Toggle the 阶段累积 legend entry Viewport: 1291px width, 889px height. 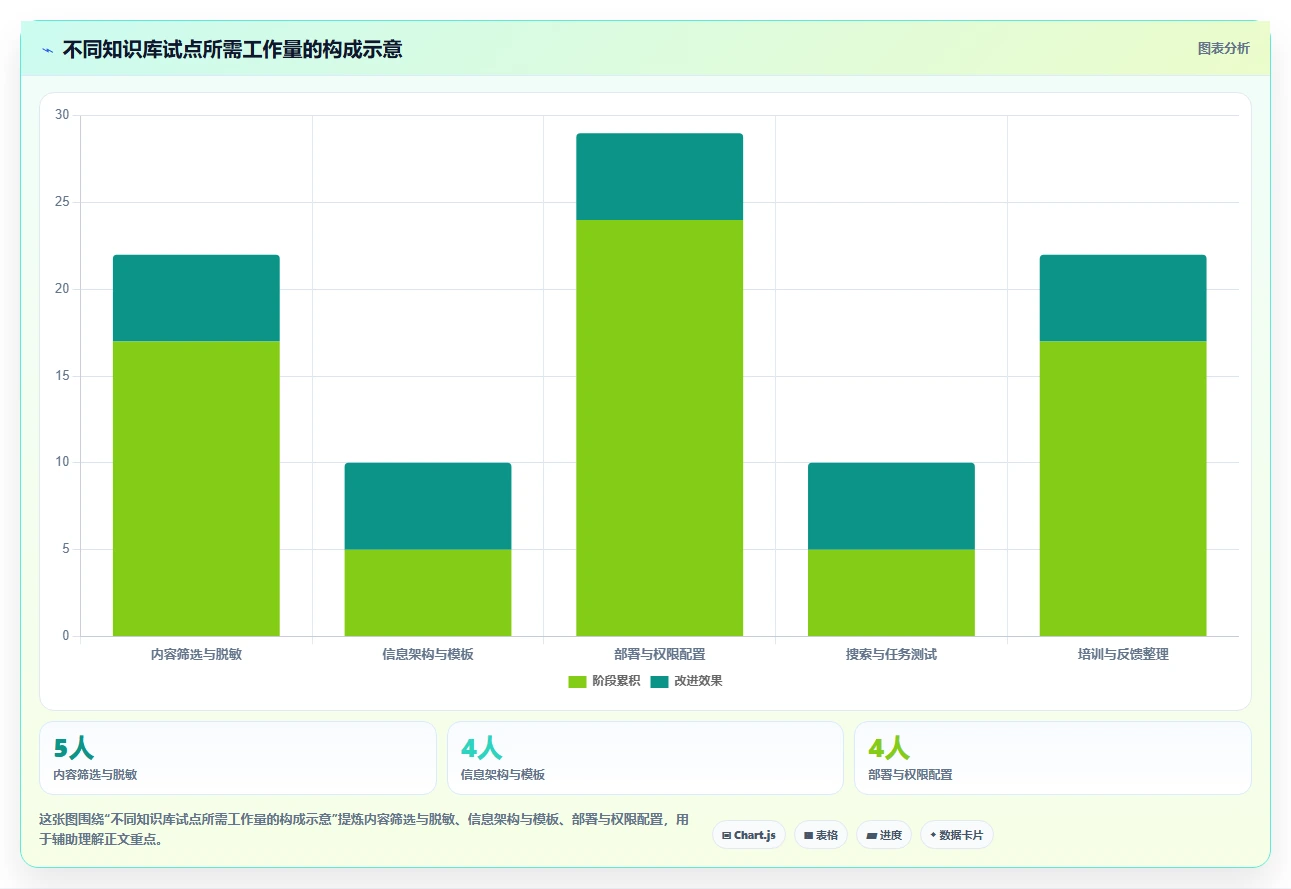[x=604, y=681]
